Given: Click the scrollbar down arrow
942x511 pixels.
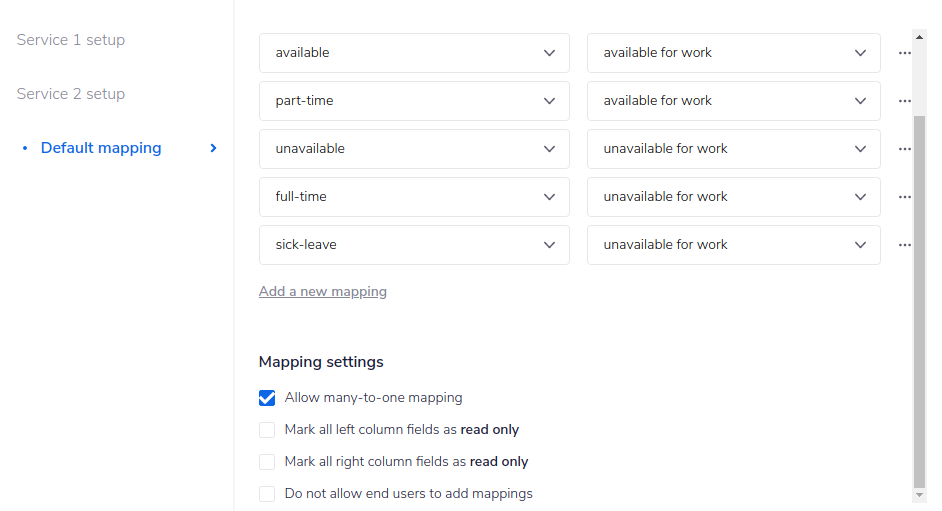Looking at the screenshot, I should 920,495.
